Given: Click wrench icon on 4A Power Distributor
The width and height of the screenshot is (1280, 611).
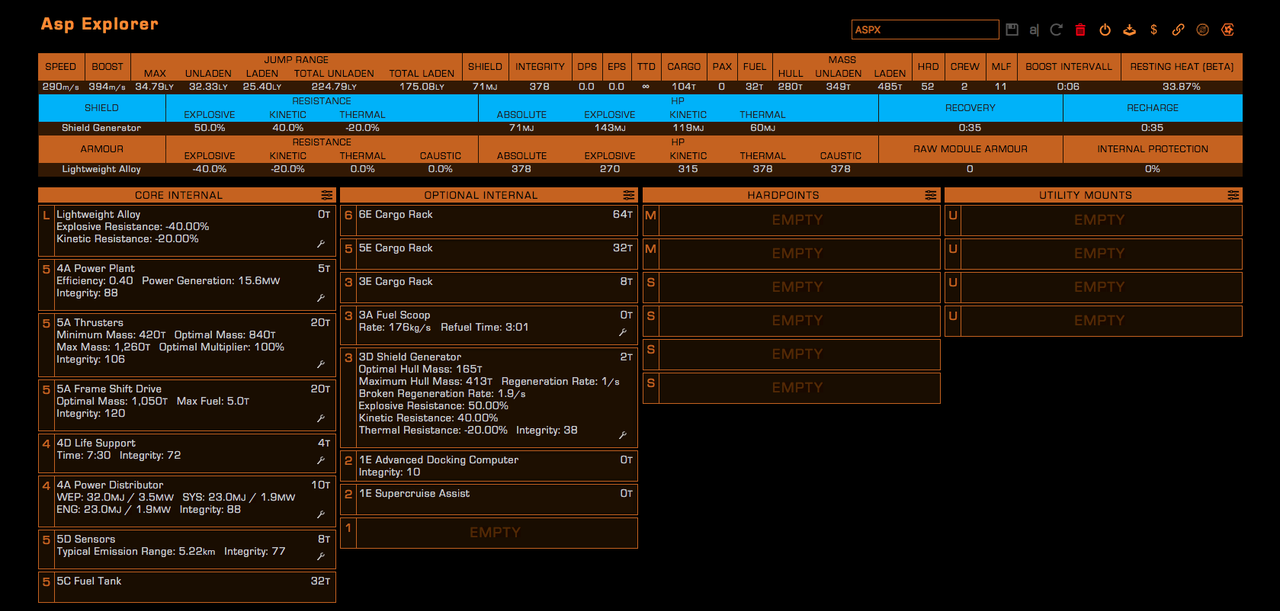Looking at the screenshot, I should (321, 514).
